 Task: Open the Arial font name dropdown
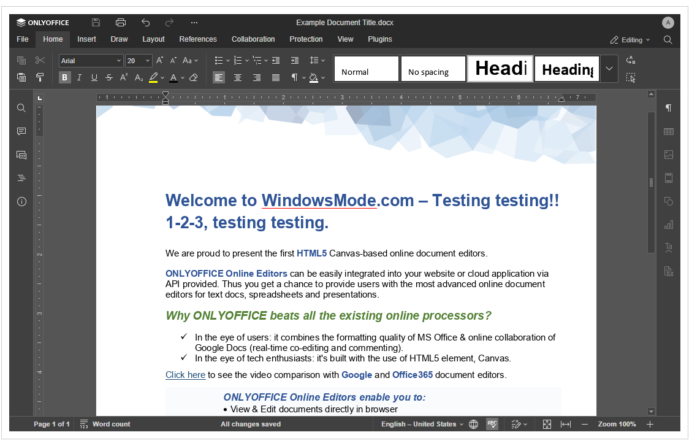click(x=119, y=60)
